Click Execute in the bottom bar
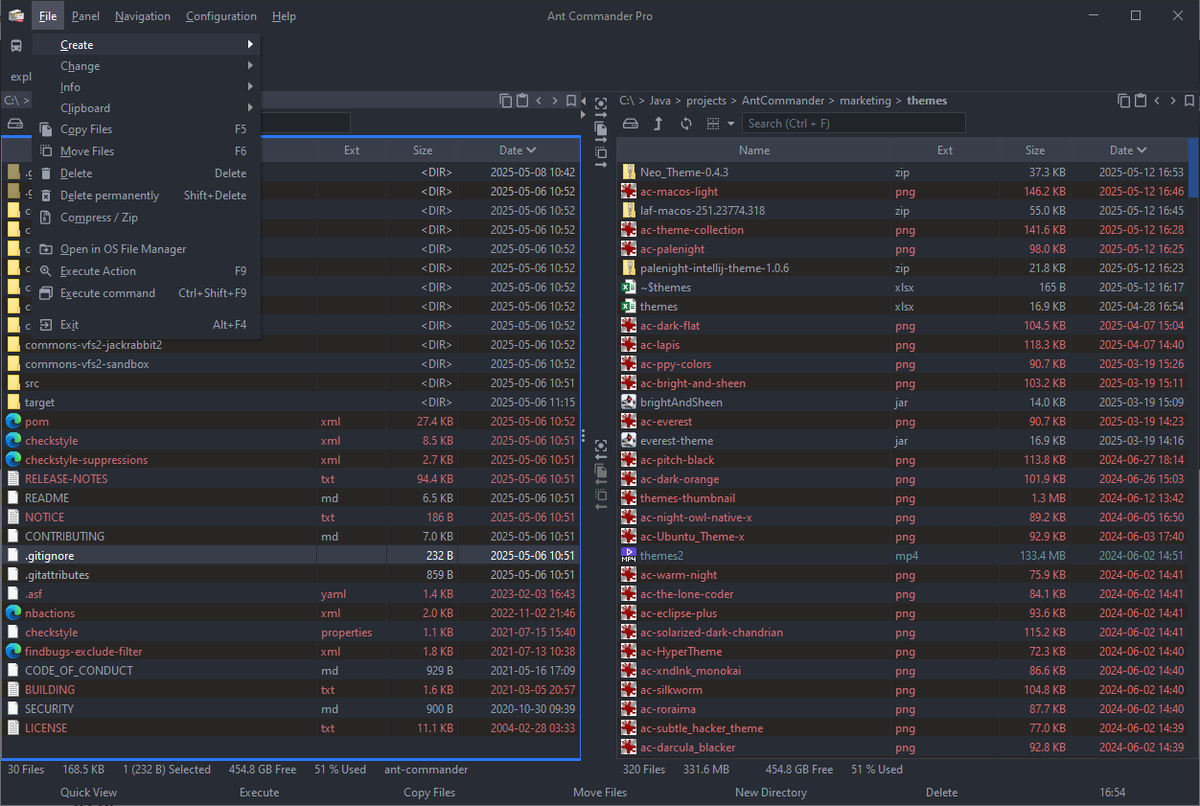This screenshot has width=1200, height=806. tap(259, 792)
